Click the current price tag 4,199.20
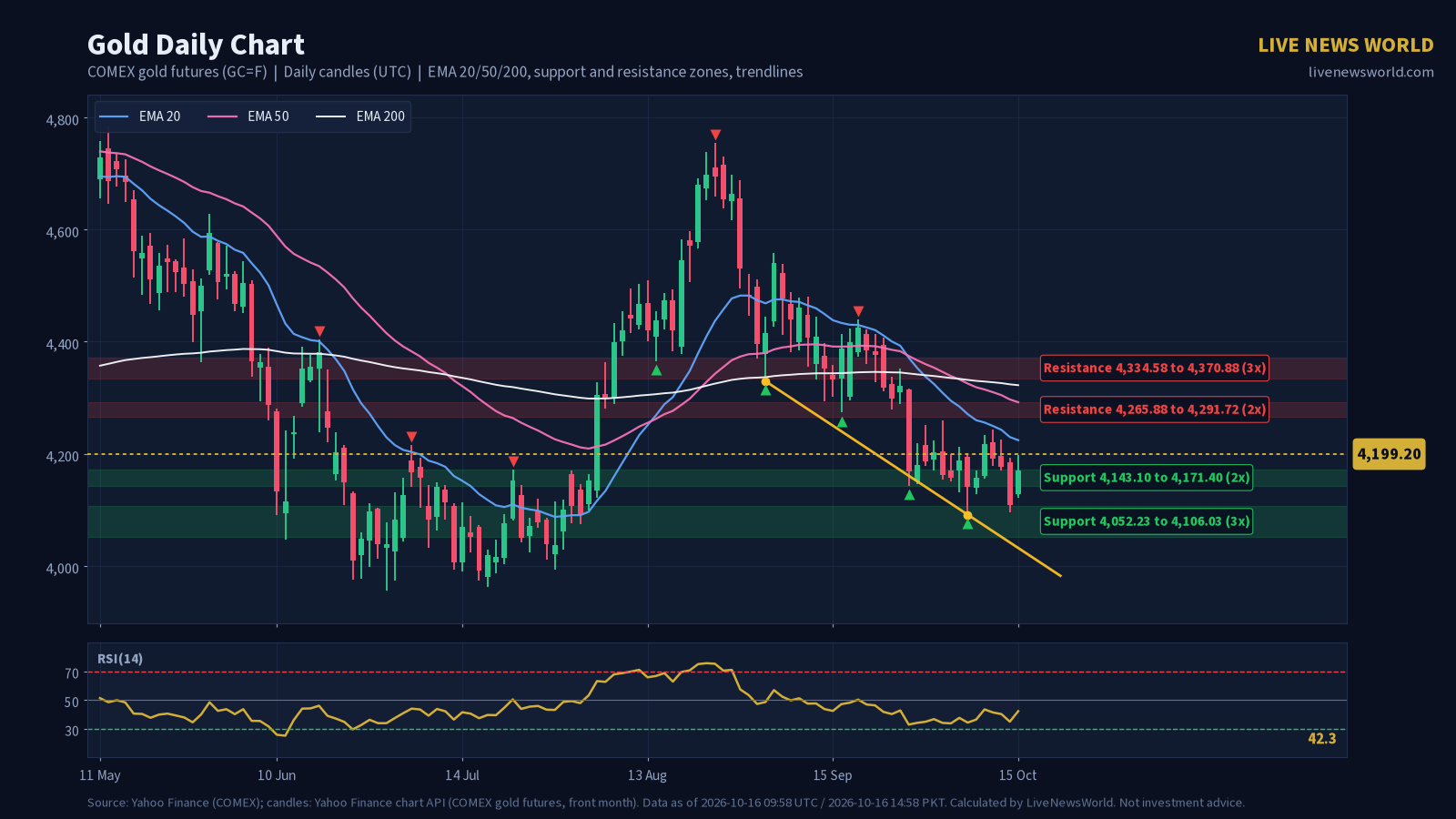The width and height of the screenshot is (1456, 819). pos(1389,454)
